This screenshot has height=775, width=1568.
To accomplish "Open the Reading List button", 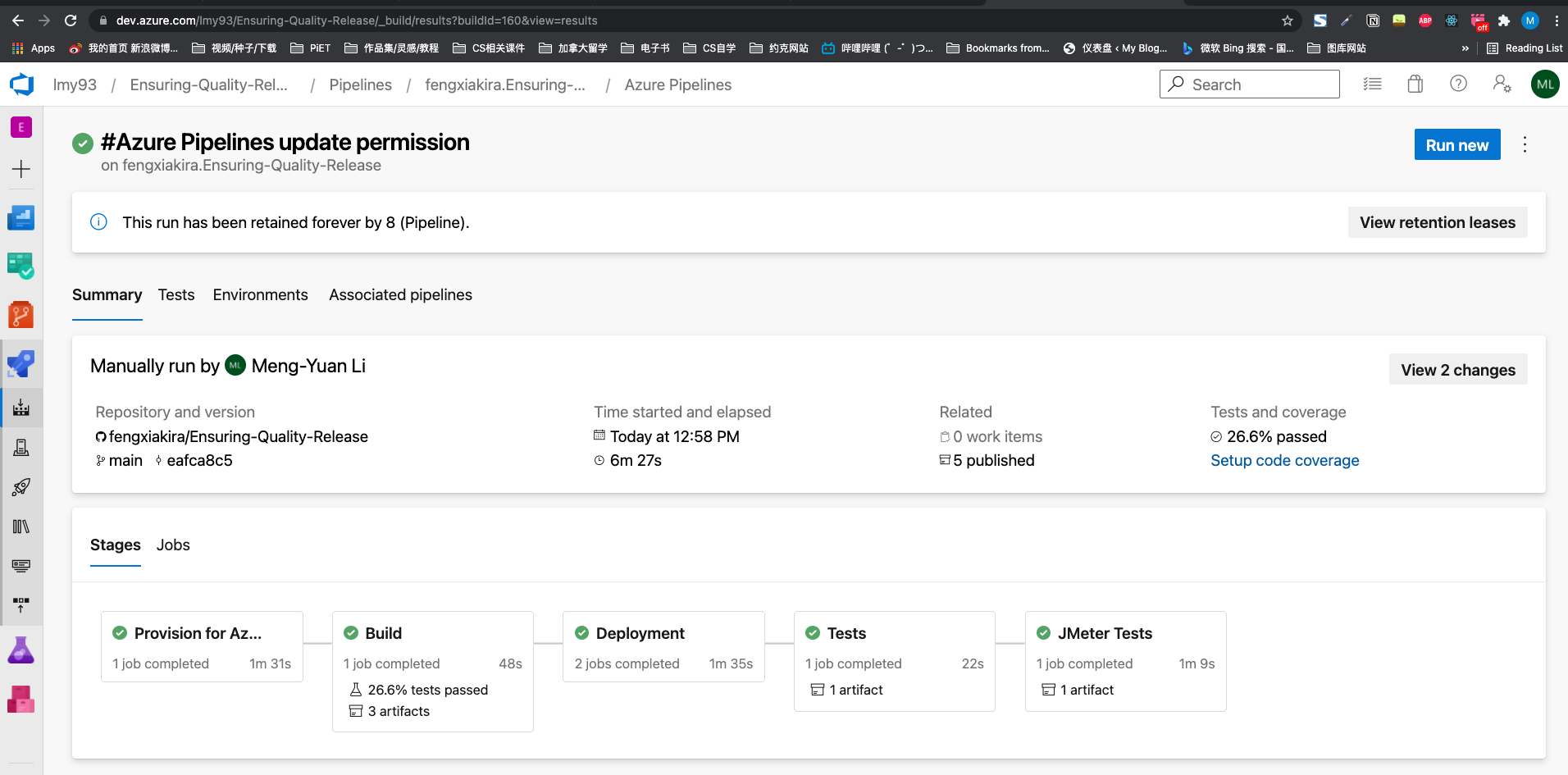I will [x=1525, y=48].
